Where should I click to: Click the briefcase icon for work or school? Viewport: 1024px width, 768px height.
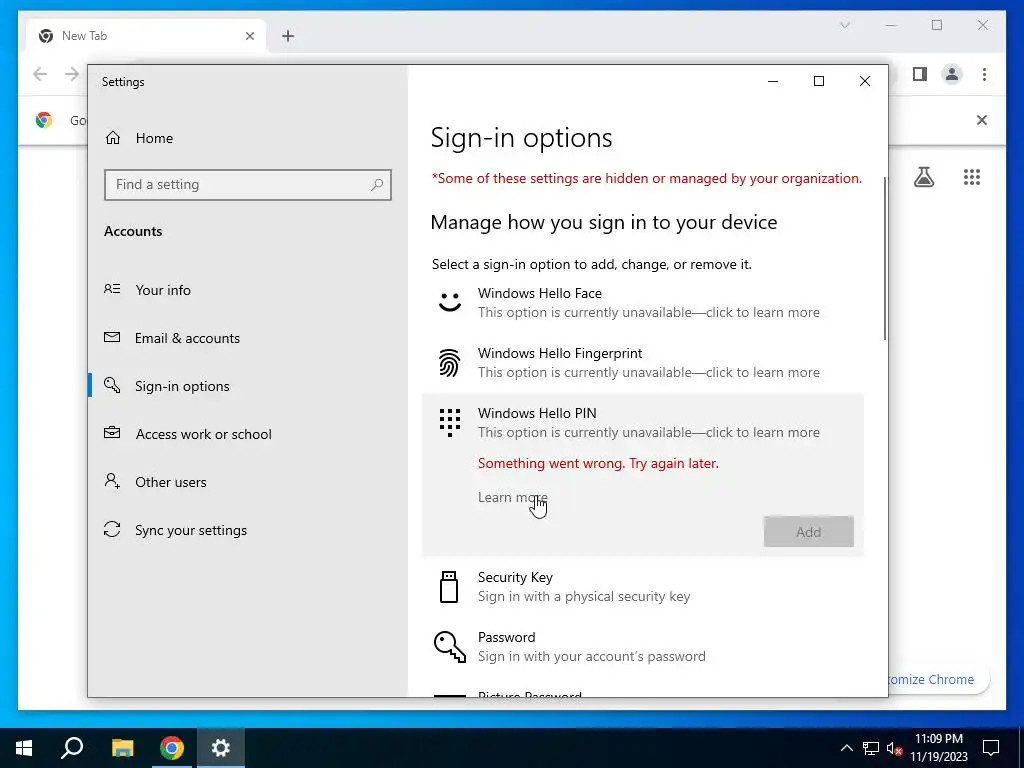[x=112, y=432]
